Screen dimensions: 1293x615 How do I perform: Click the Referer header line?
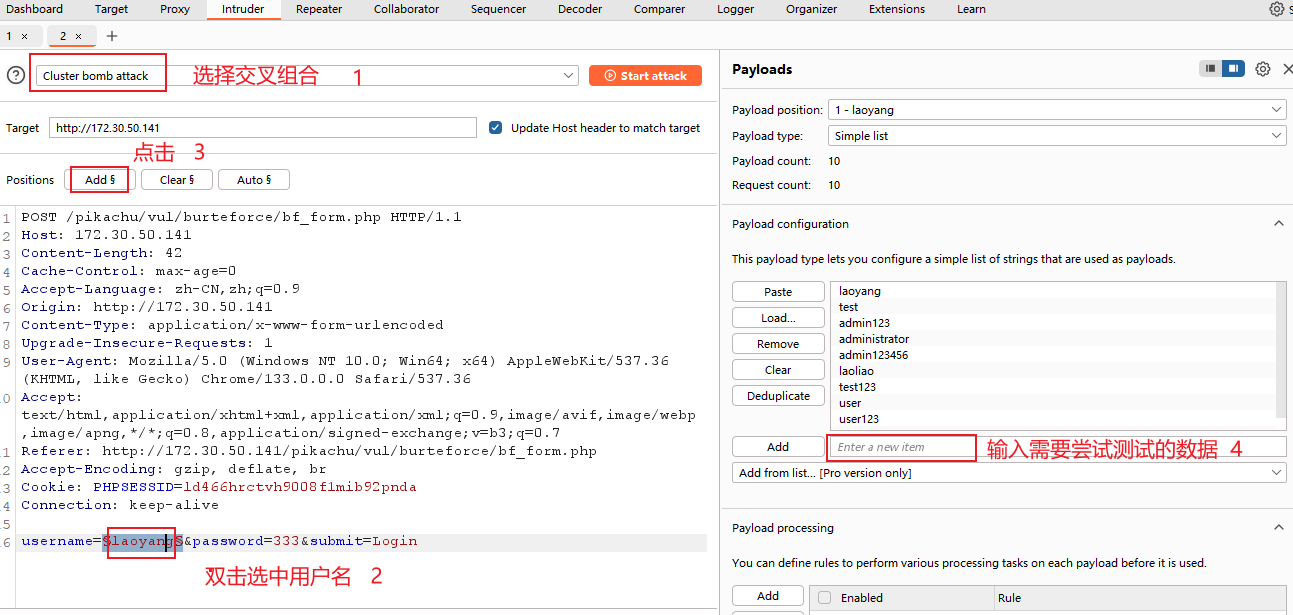coord(309,451)
